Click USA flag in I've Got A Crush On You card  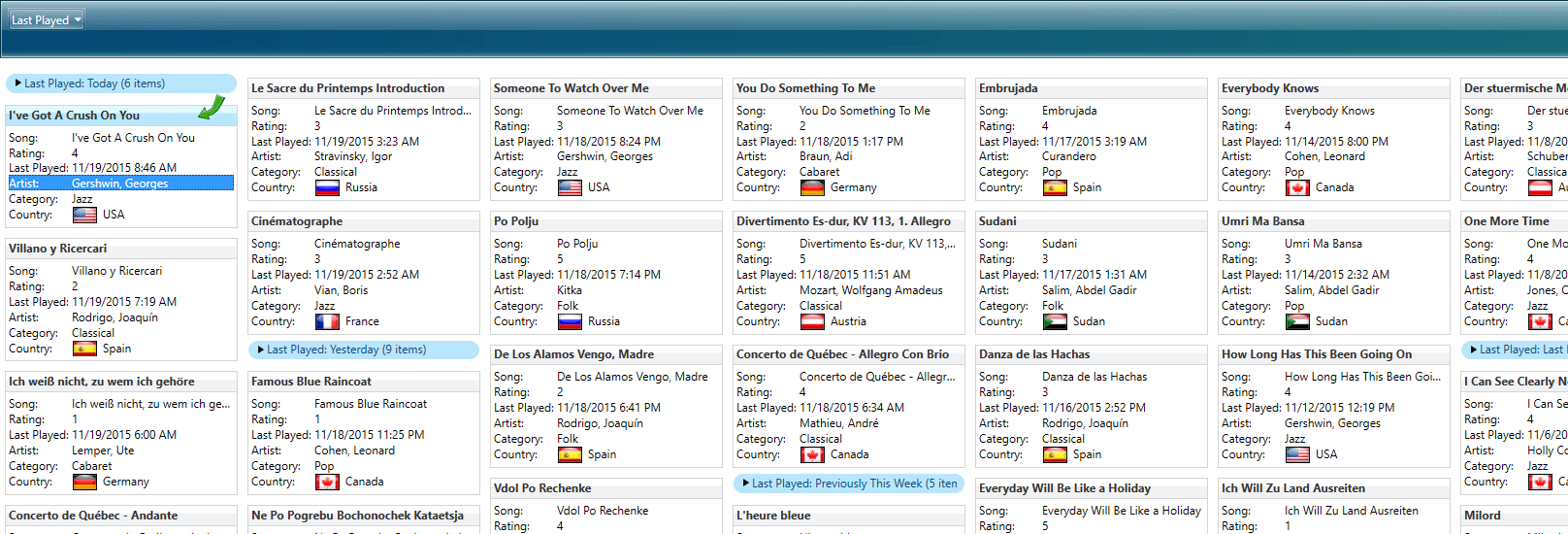(84, 215)
